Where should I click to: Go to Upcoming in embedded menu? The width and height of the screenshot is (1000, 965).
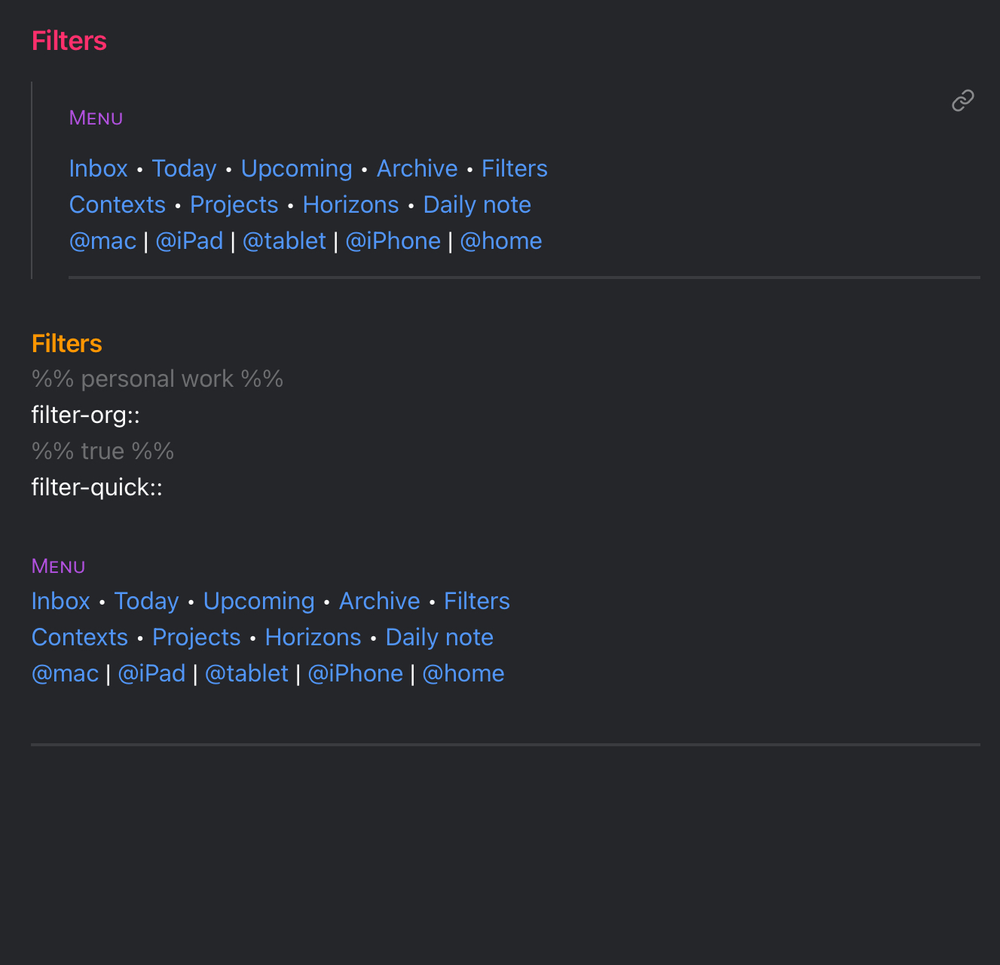(x=296, y=169)
